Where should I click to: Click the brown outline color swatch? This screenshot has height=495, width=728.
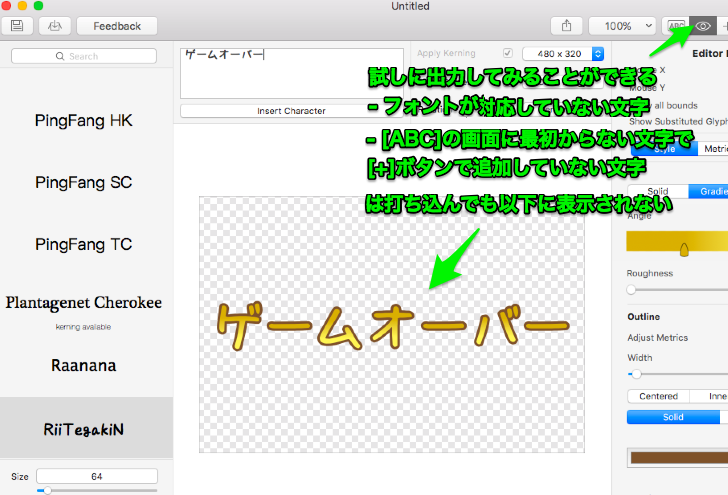click(679, 458)
